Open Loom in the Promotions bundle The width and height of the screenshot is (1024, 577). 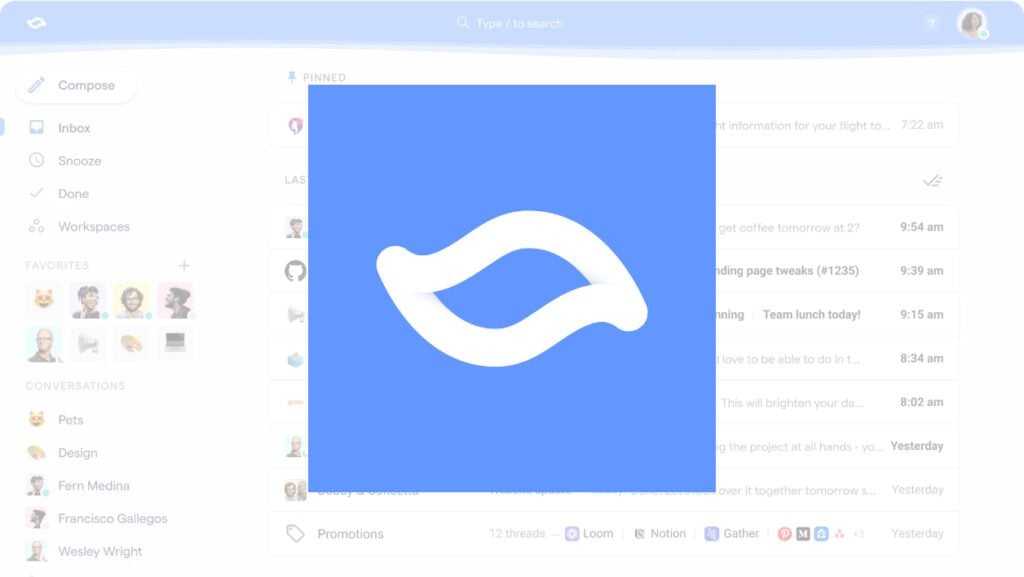point(589,534)
